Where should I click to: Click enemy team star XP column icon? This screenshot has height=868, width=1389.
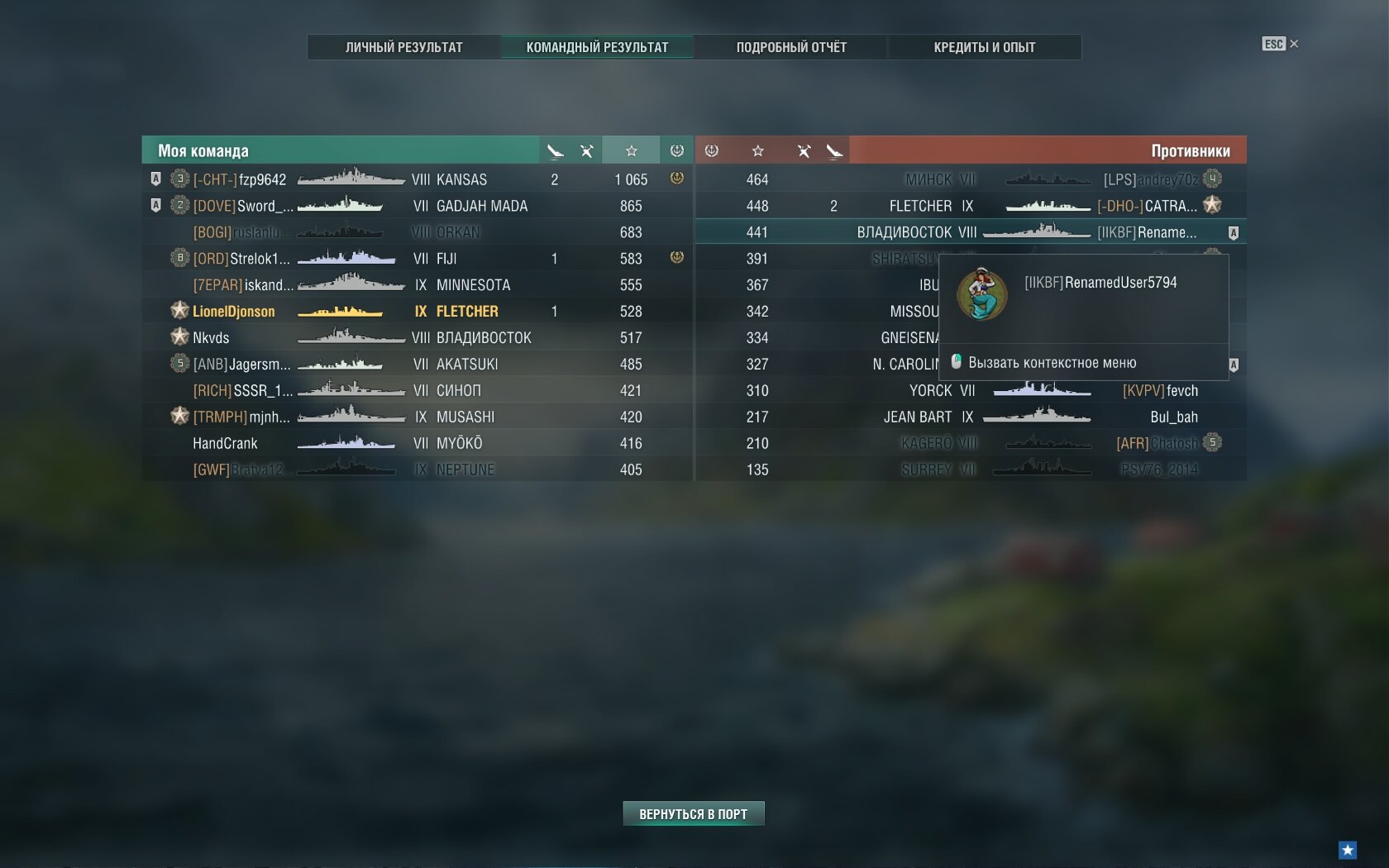757,150
